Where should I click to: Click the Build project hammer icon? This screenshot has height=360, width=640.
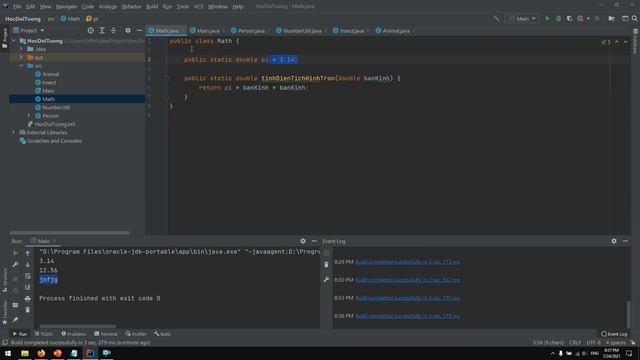(496, 19)
